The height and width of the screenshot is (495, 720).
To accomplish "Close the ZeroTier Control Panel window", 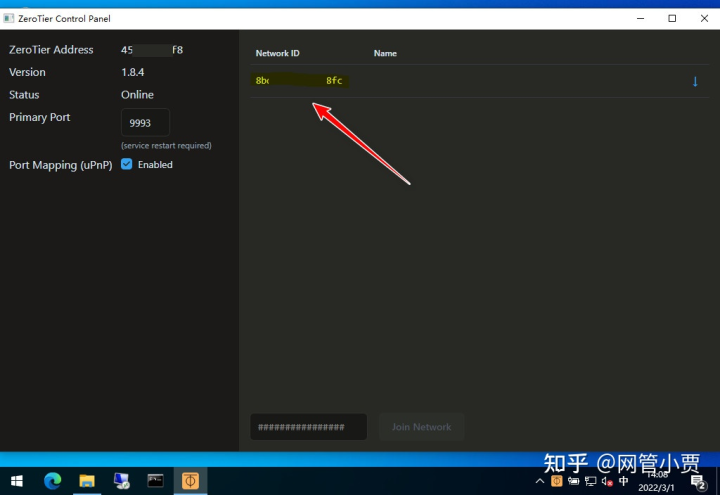I will tap(704, 18).
